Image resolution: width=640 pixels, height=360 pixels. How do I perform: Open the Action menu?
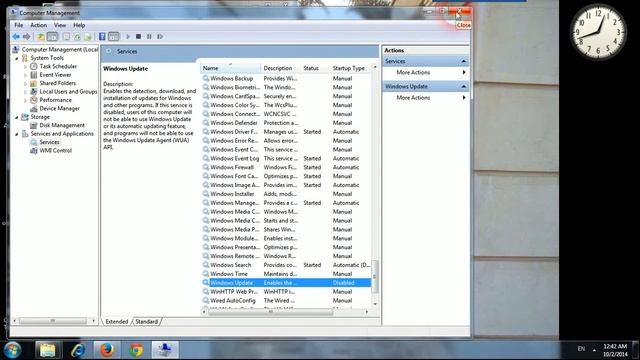[x=38, y=25]
